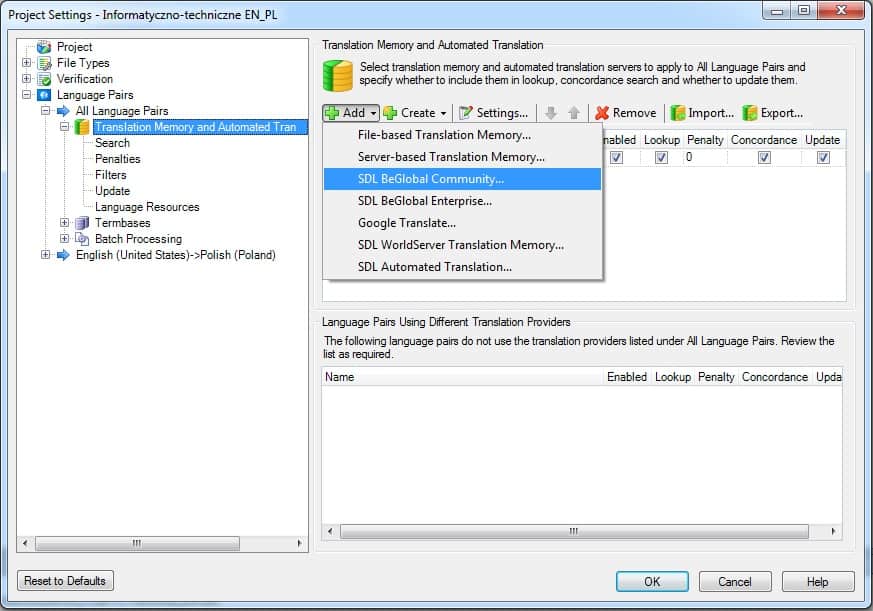Click the green plus Add icon
Screen dimensions: 873x611
pos(332,113)
